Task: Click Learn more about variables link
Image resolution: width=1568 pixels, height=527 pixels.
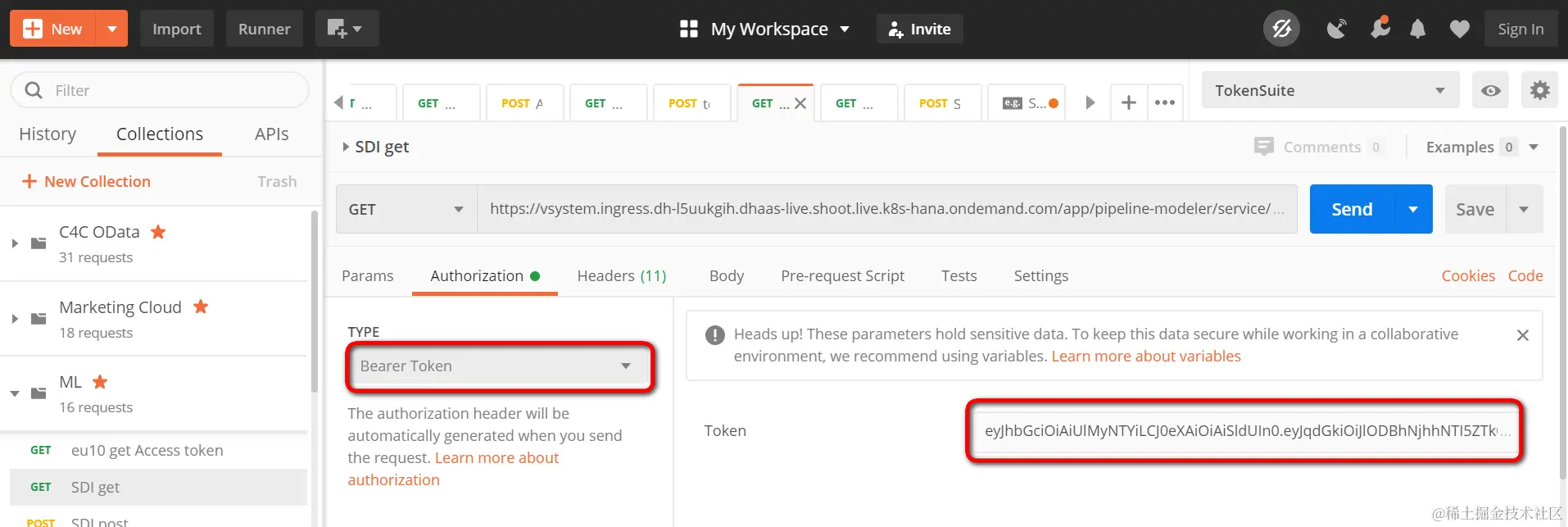Action: 1145,356
